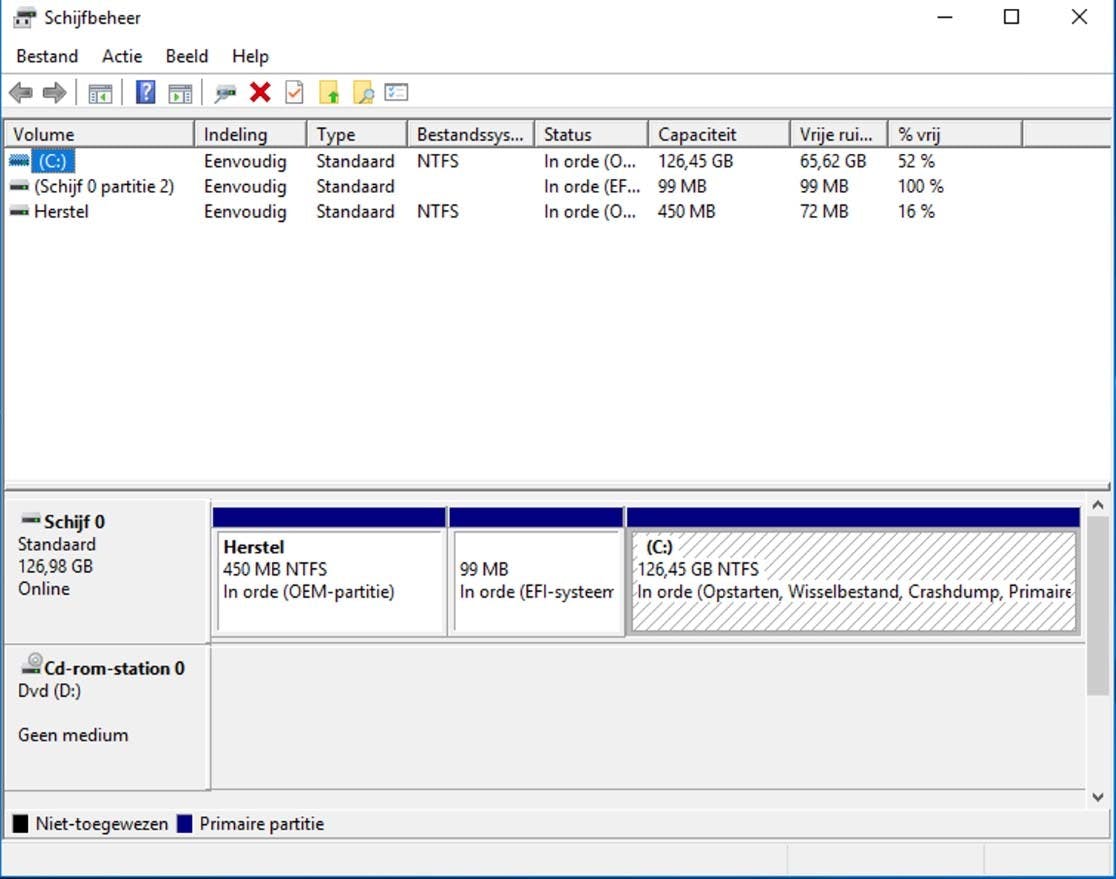Viewport: 1116px width, 879px height.
Task: Click the red X delete icon
Action: 260,93
